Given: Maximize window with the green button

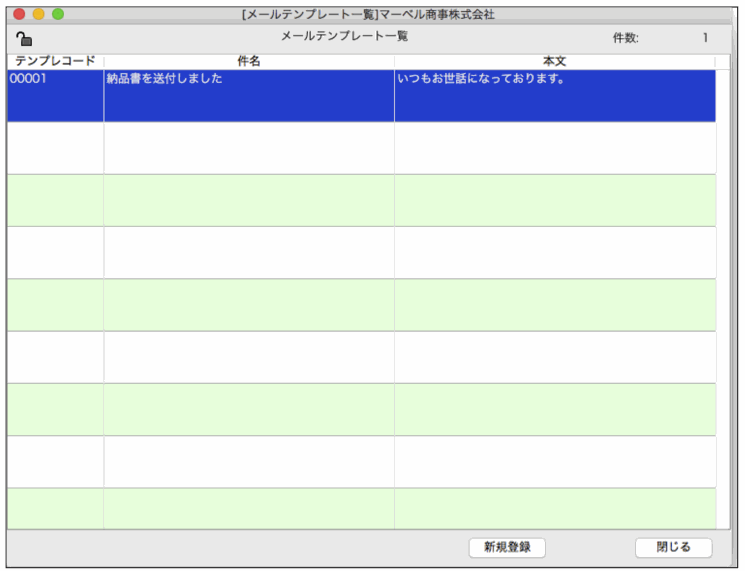Looking at the screenshot, I should [x=58, y=15].
